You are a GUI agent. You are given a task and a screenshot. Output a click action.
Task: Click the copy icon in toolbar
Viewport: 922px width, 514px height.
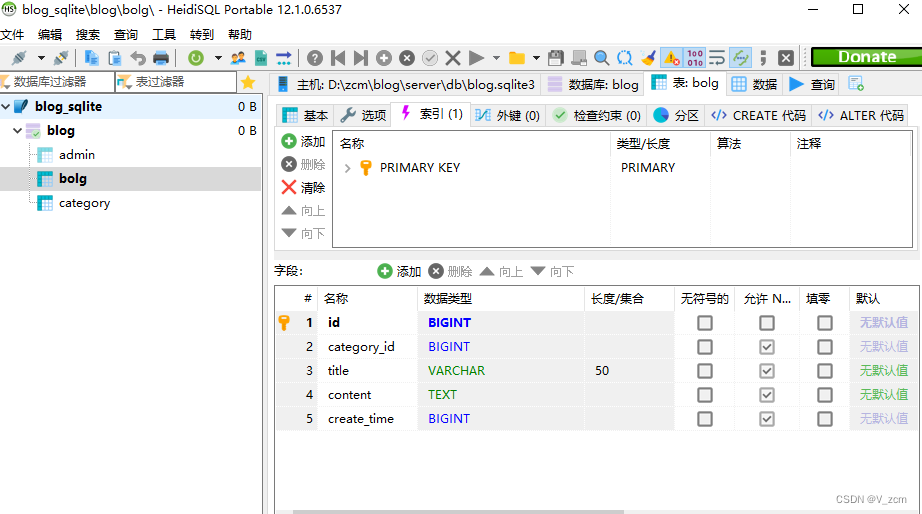pyautogui.click(x=91, y=58)
